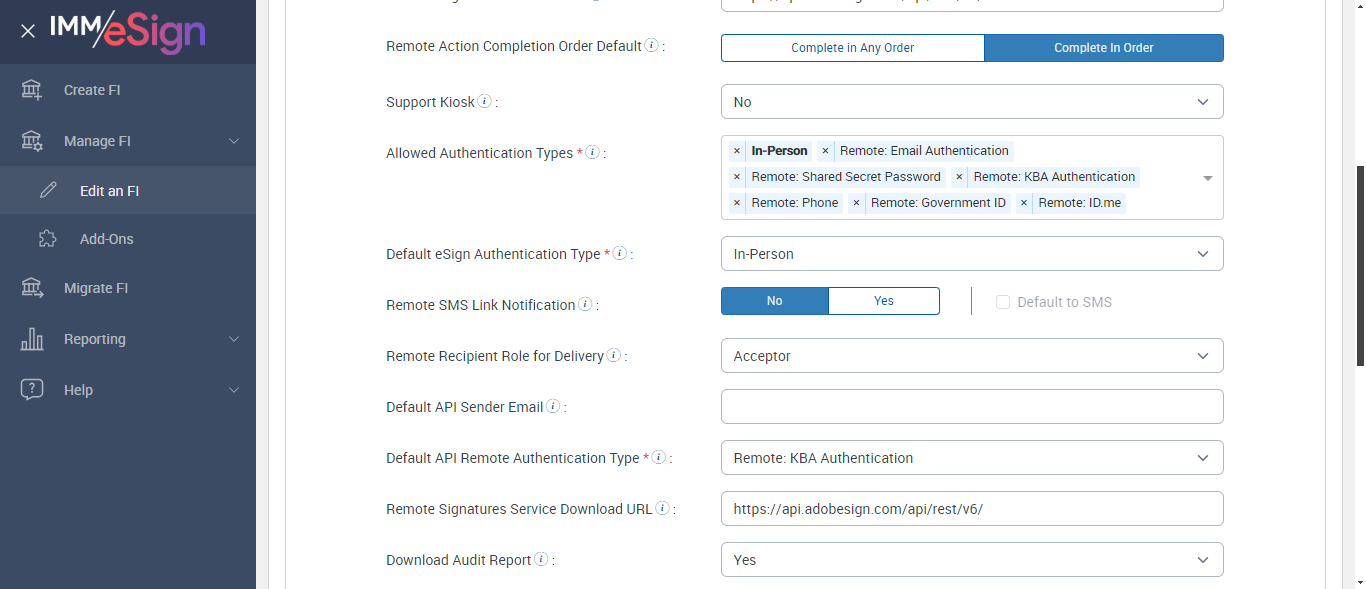Remove the Remote: Phone authentication tag

click(737, 203)
